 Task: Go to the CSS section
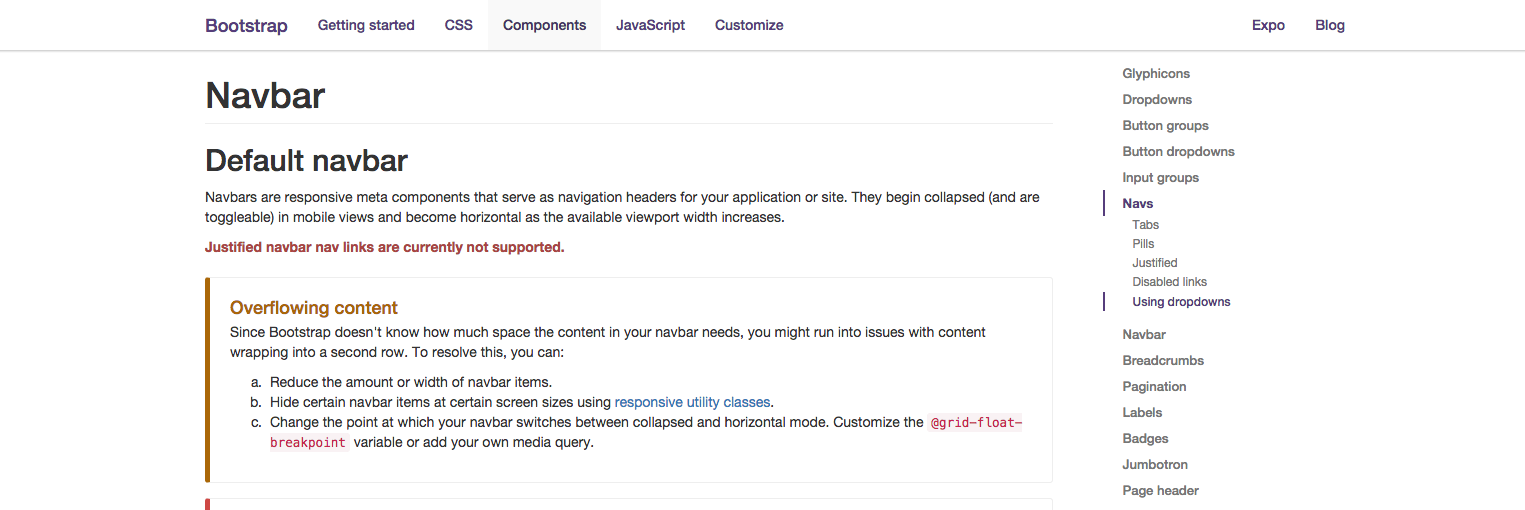pos(459,25)
